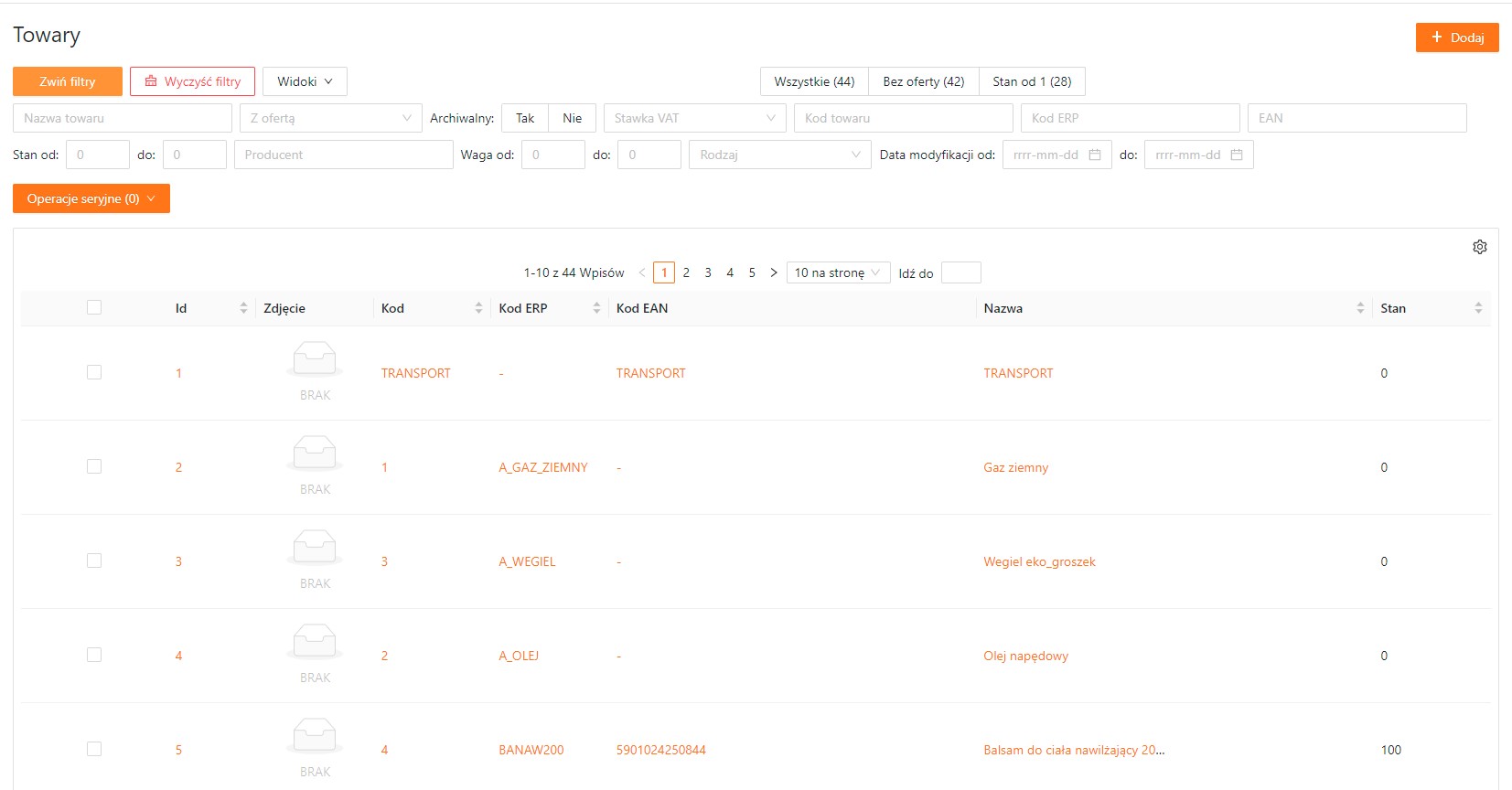Focus the Nazwa towaru input field
The width and height of the screenshot is (1512, 790).
122,118
